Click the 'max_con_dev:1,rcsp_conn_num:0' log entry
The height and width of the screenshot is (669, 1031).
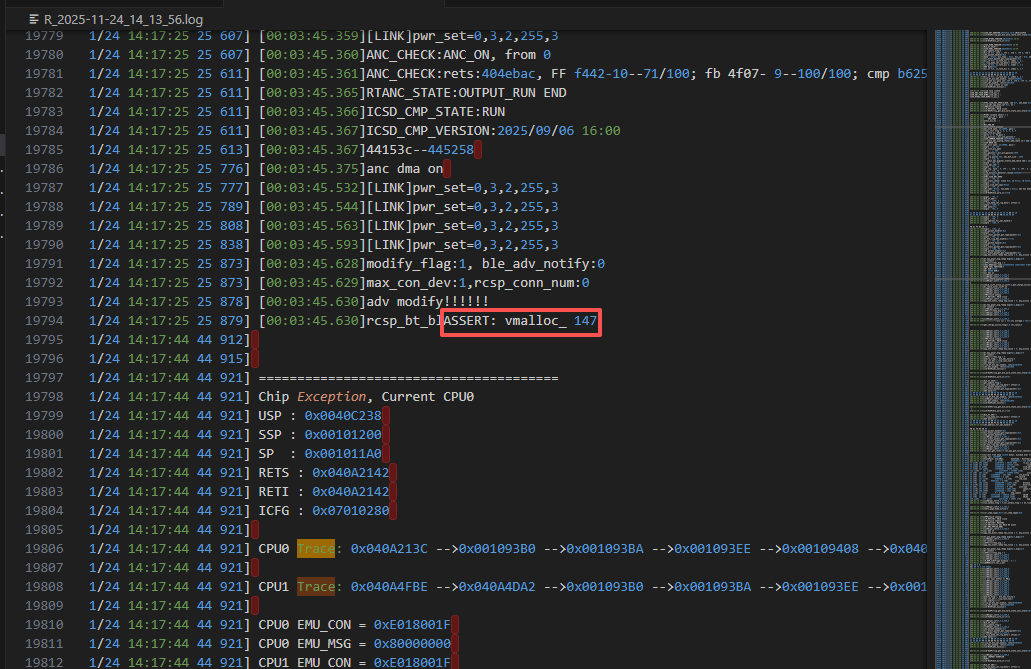tap(477, 283)
